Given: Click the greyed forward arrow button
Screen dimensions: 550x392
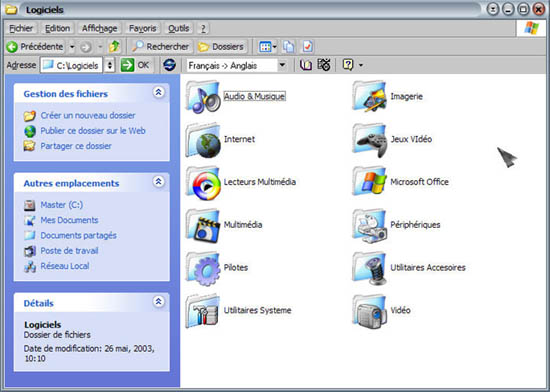Looking at the screenshot, I should 86,47.
